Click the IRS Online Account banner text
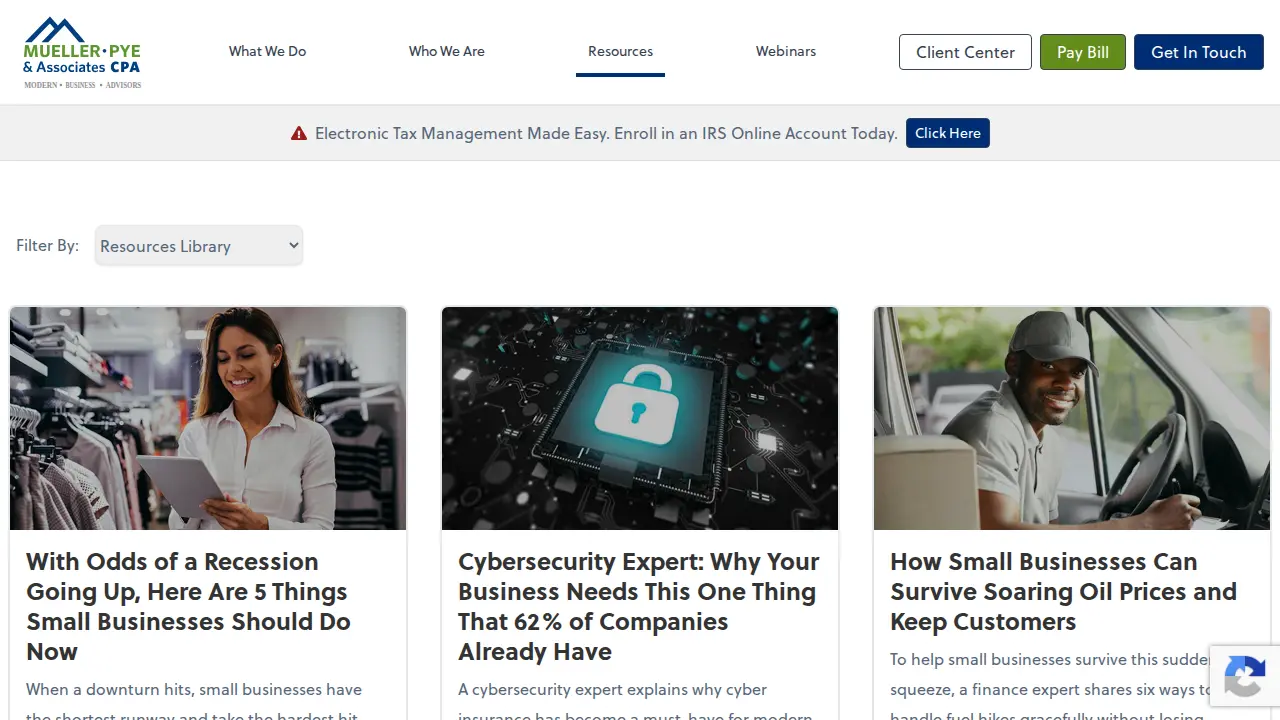1280x720 pixels. (x=606, y=133)
